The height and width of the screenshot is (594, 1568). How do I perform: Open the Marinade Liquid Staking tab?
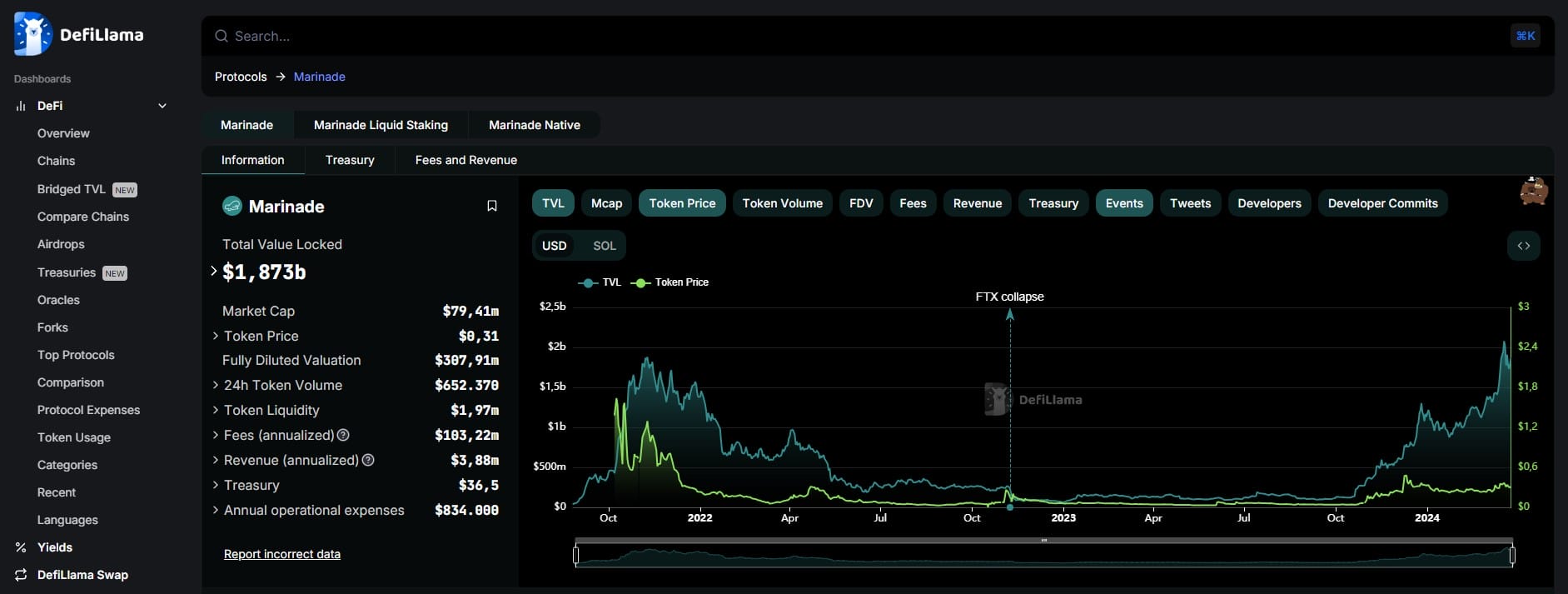(381, 125)
